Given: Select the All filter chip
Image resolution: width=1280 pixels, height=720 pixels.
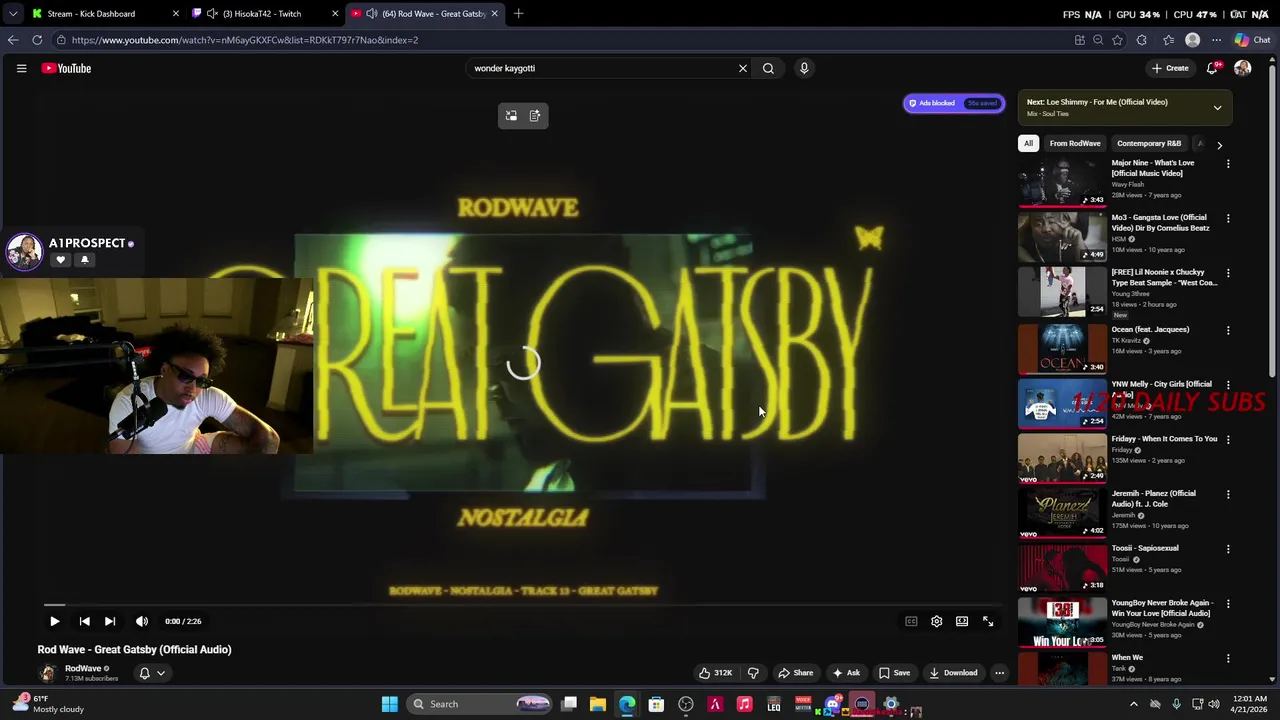Looking at the screenshot, I should (x=1028, y=143).
